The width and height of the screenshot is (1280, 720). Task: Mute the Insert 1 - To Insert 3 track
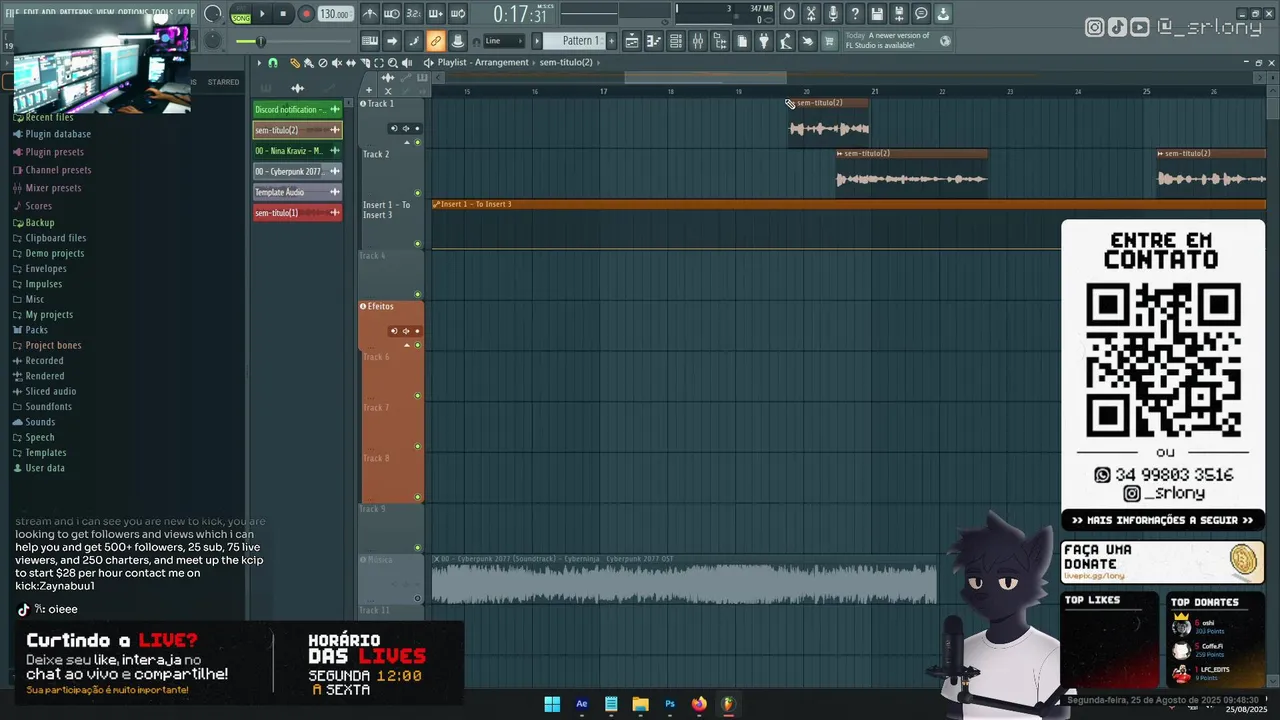[x=418, y=244]
